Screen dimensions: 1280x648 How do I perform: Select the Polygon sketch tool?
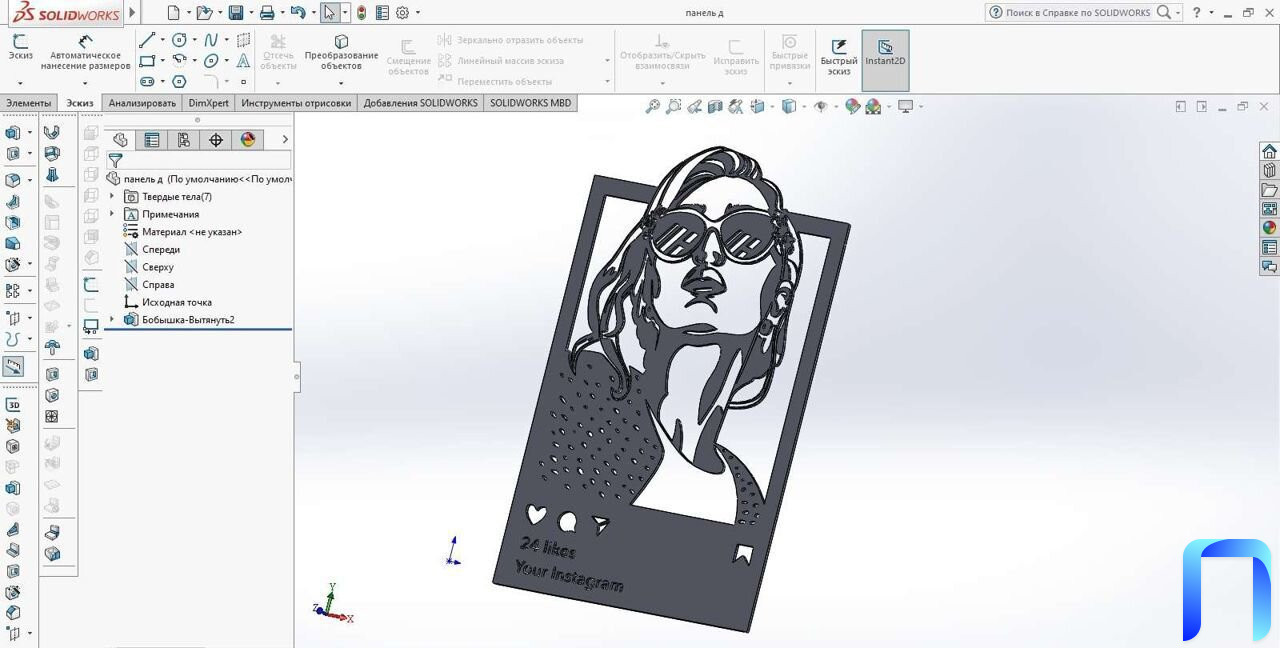coord(179,82)
